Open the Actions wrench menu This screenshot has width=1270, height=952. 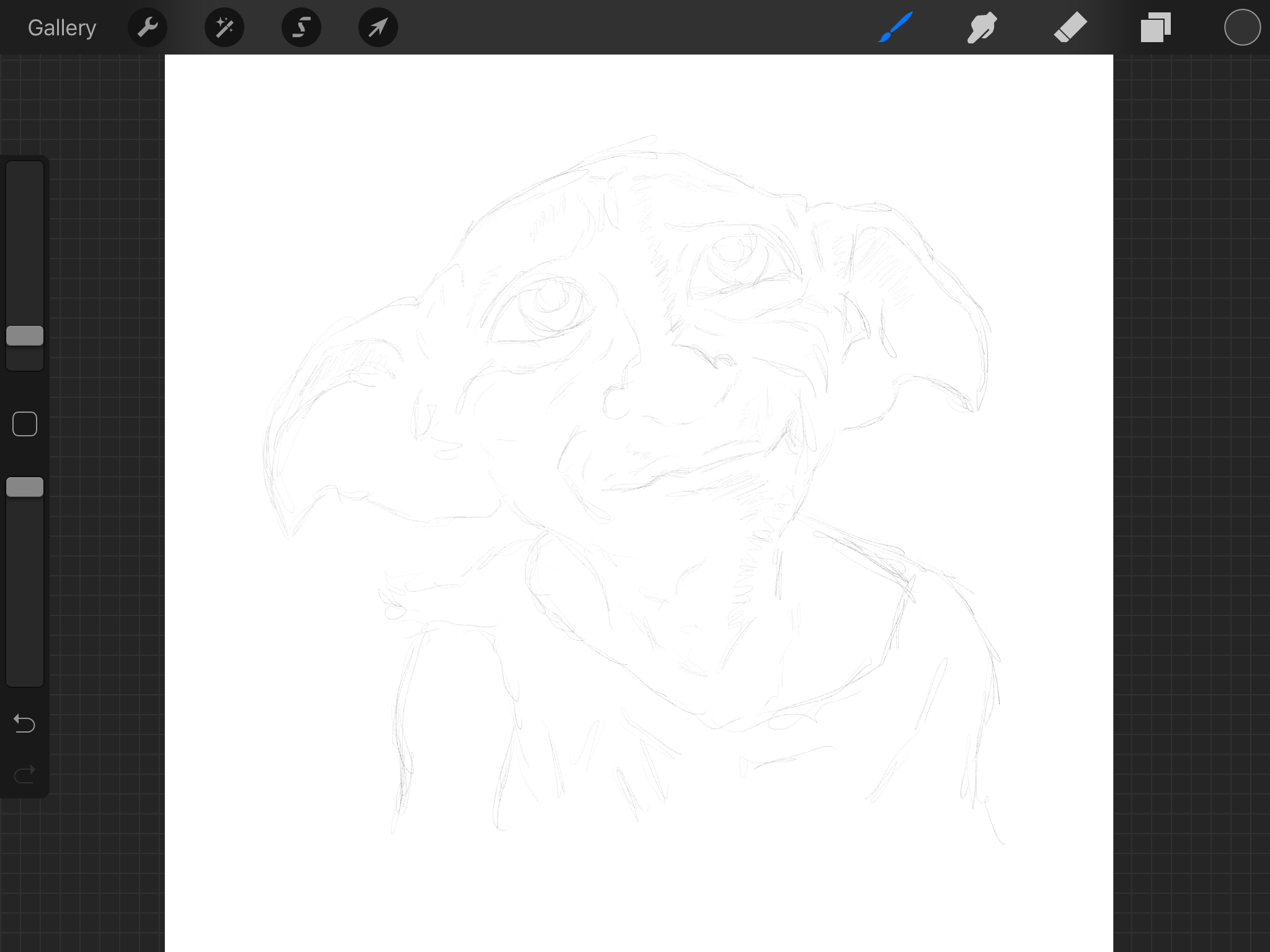(x=148, y=27)
